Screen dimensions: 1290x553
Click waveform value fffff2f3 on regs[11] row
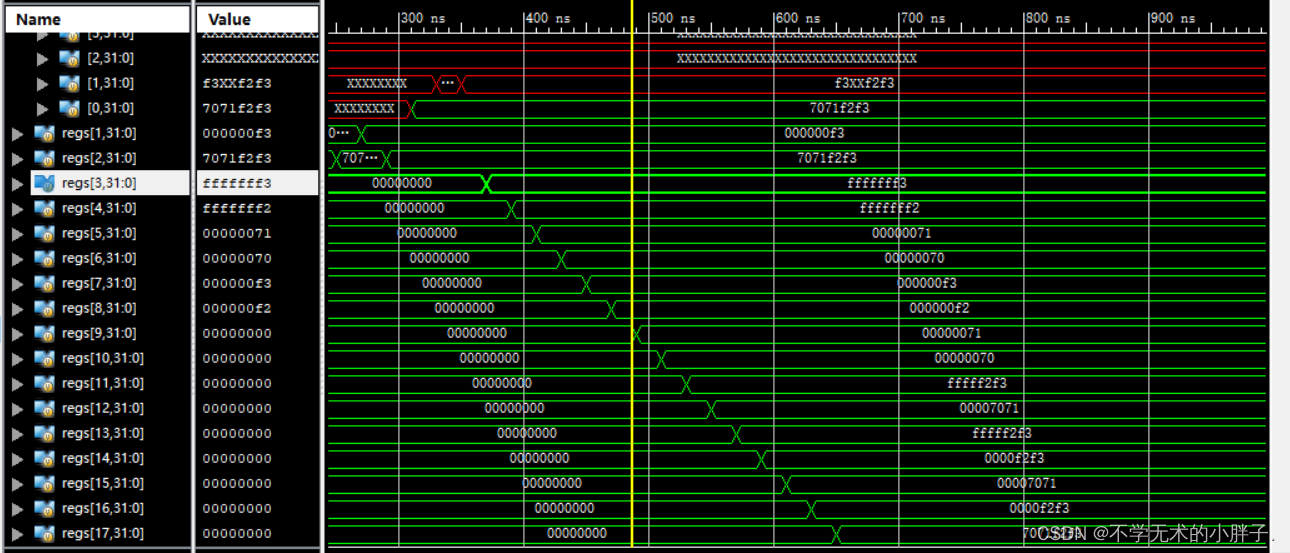(x=977, y=383)
